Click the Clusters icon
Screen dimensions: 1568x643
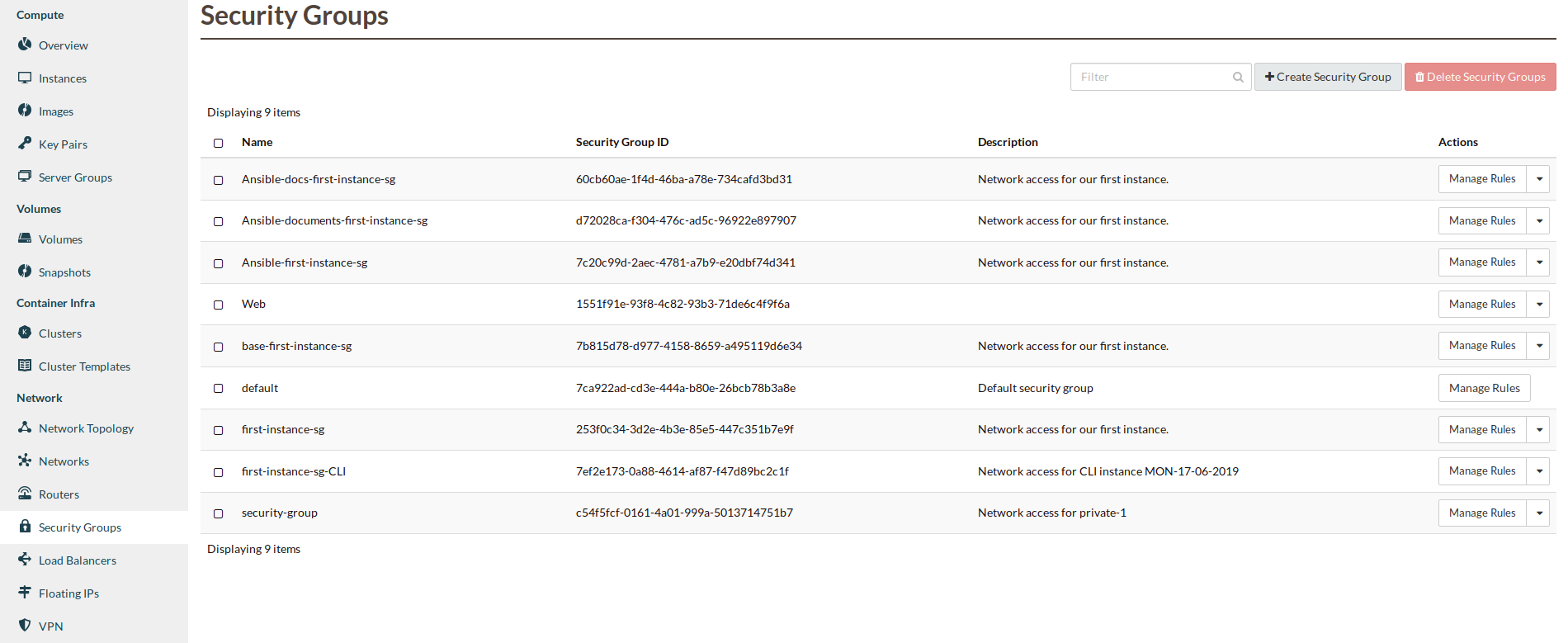[x=25, y=332]
